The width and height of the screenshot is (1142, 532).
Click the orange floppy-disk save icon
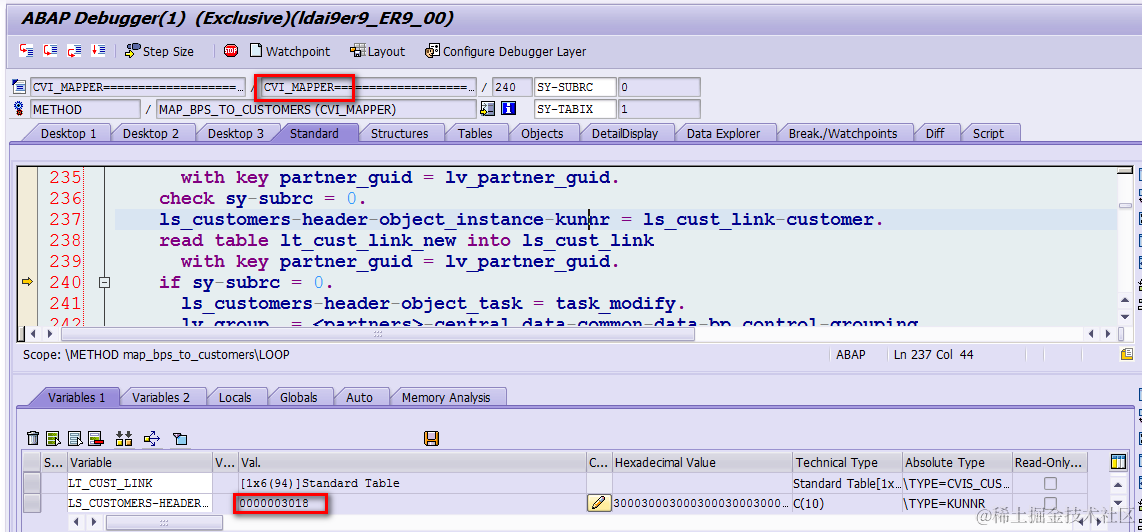(x=430, y=438)
